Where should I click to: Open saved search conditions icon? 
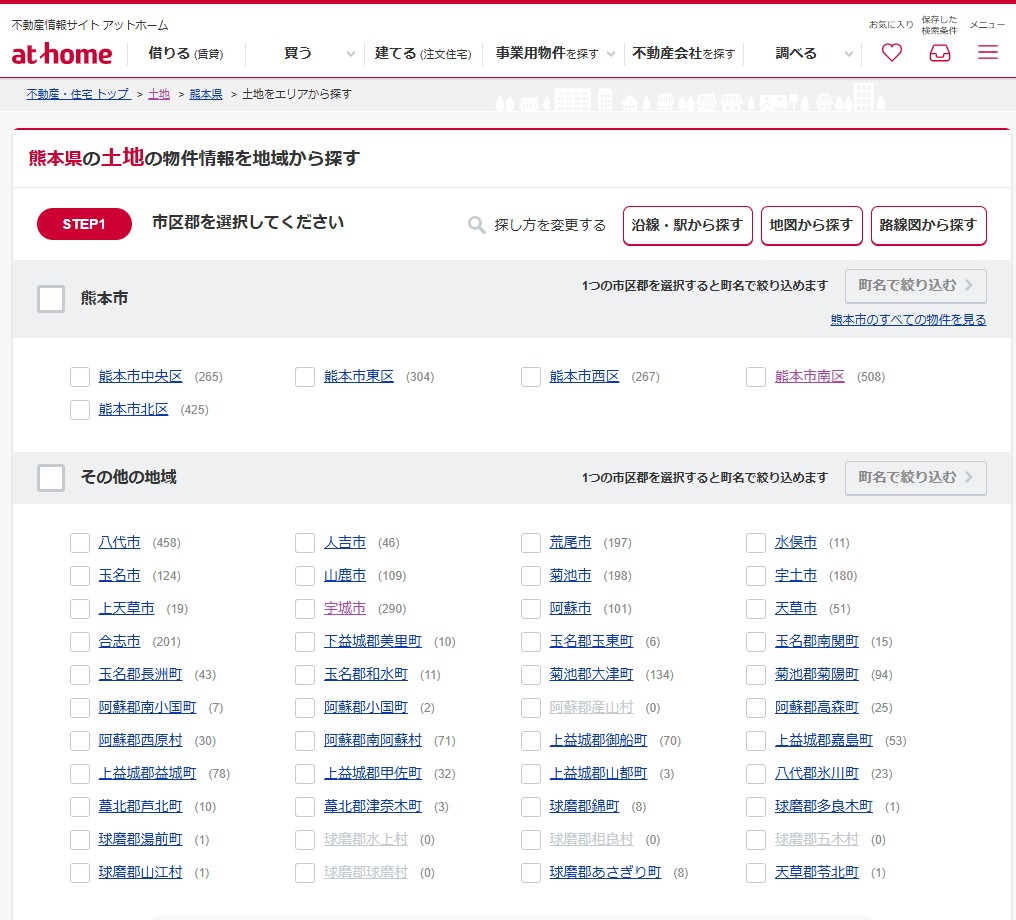pos(939,53)
